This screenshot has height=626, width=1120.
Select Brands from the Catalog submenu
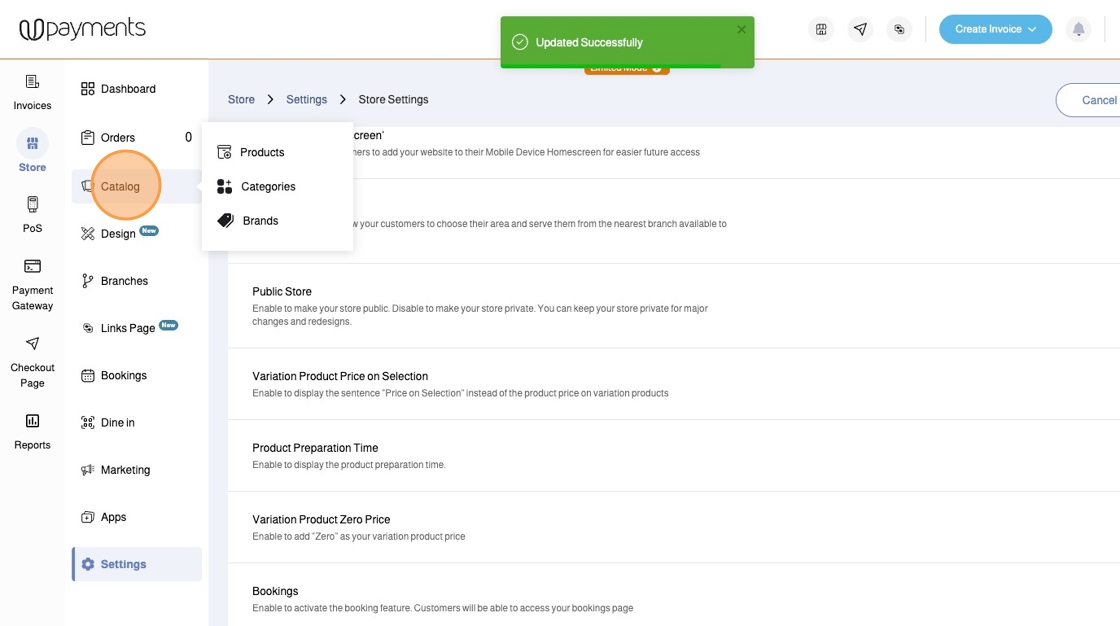point(260,221)
